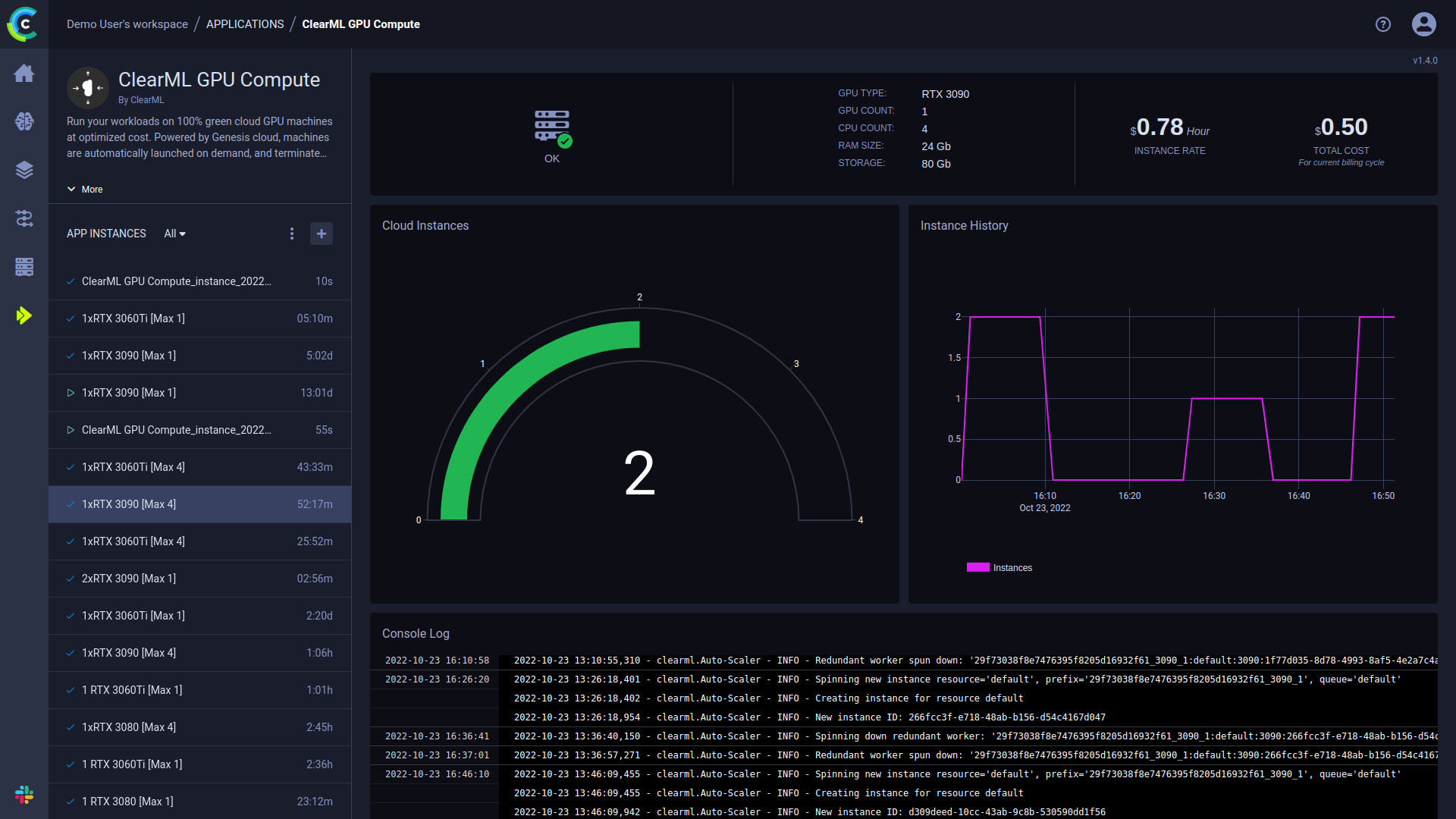Expand the More description section
The image size is (1456, 819).
click(x=84, y=189)
